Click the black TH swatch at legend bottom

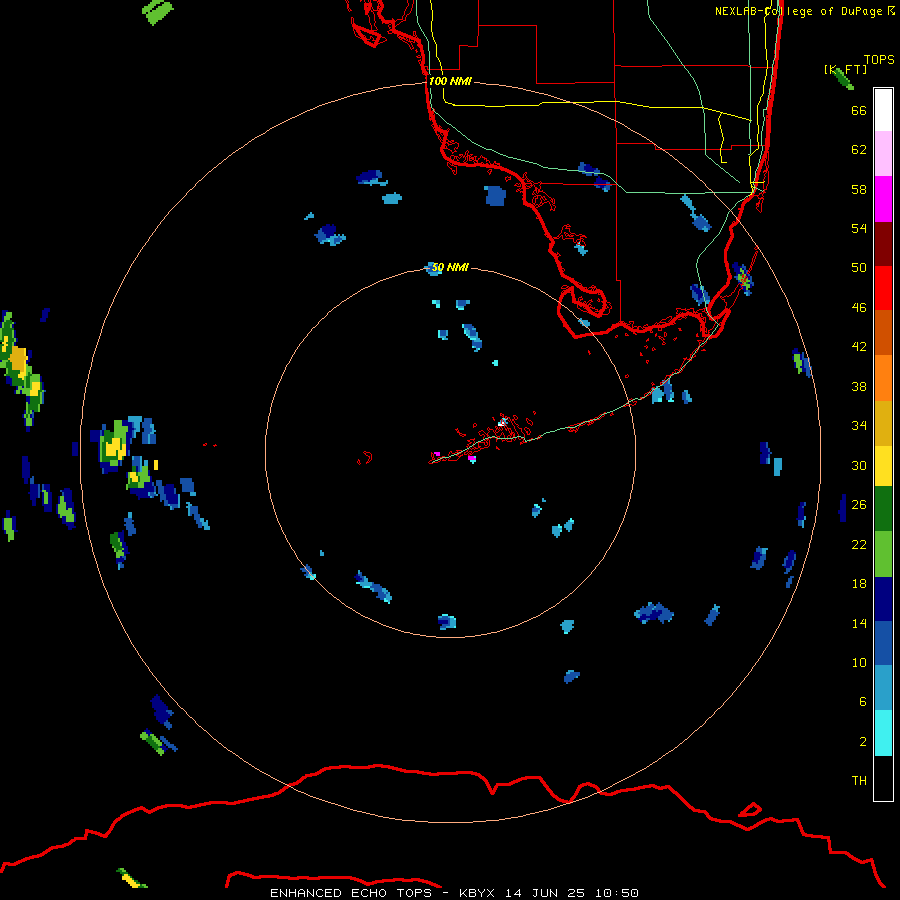[883, 778]
